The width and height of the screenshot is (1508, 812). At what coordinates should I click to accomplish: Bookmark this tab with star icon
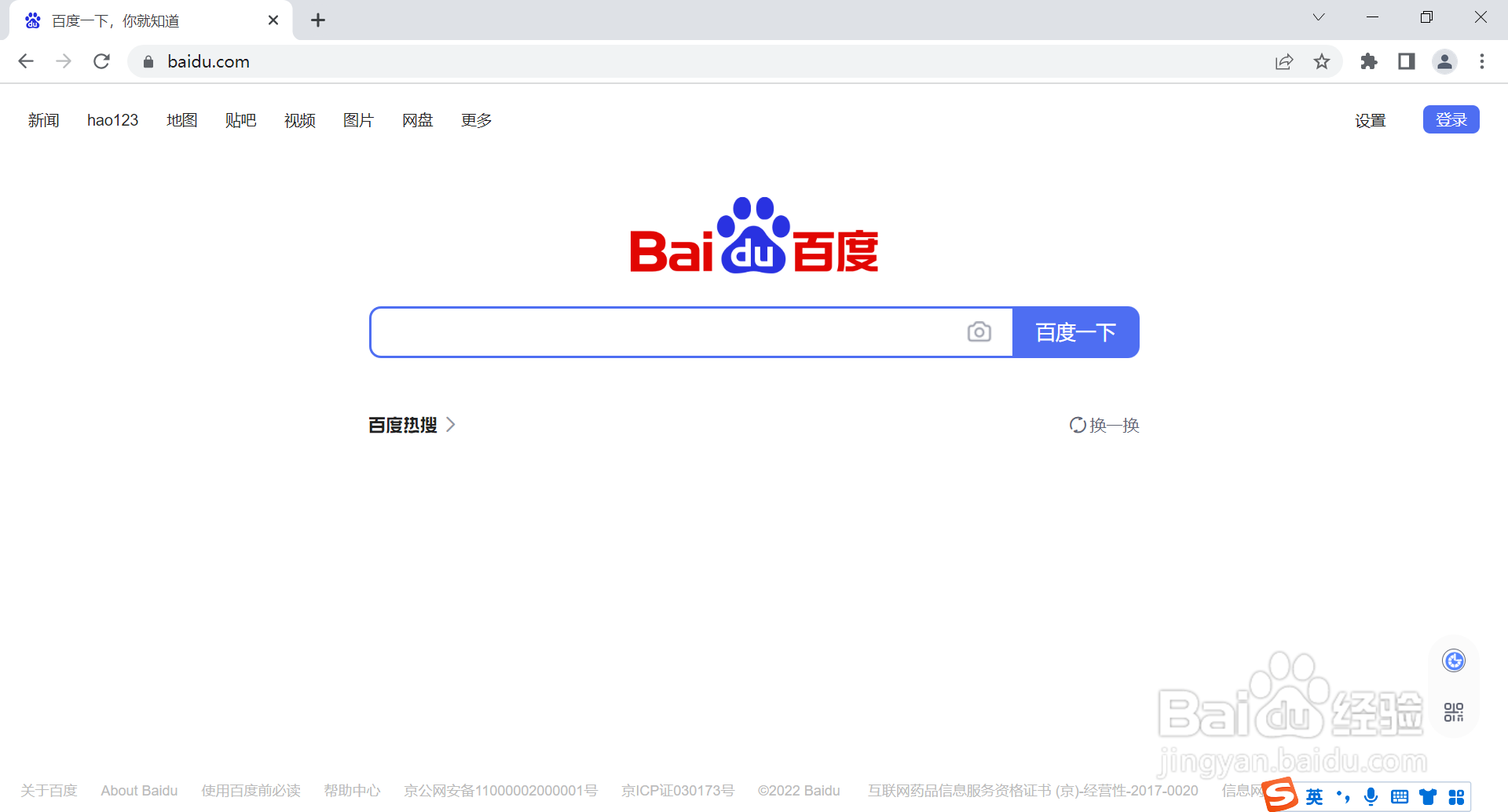point(1322,61)
